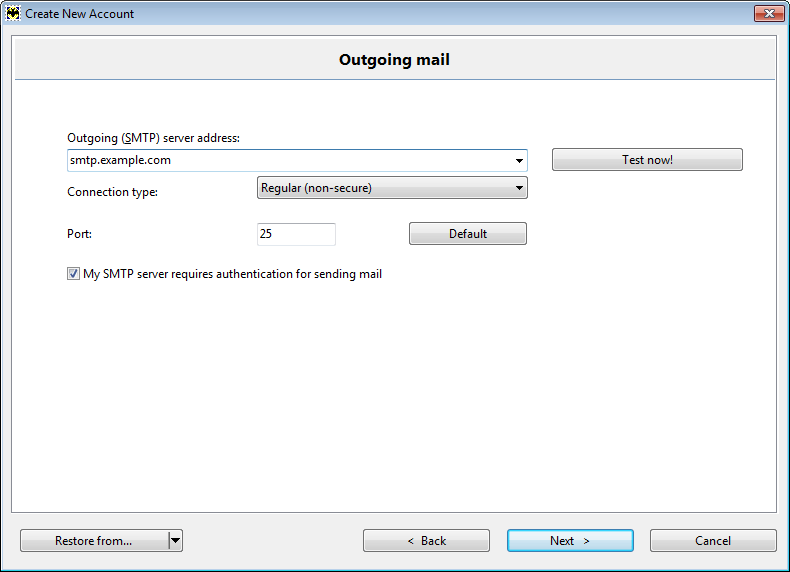Viewport: 790px width, 572px height.
Task: Click the Port label
Action: click(79, 234)
